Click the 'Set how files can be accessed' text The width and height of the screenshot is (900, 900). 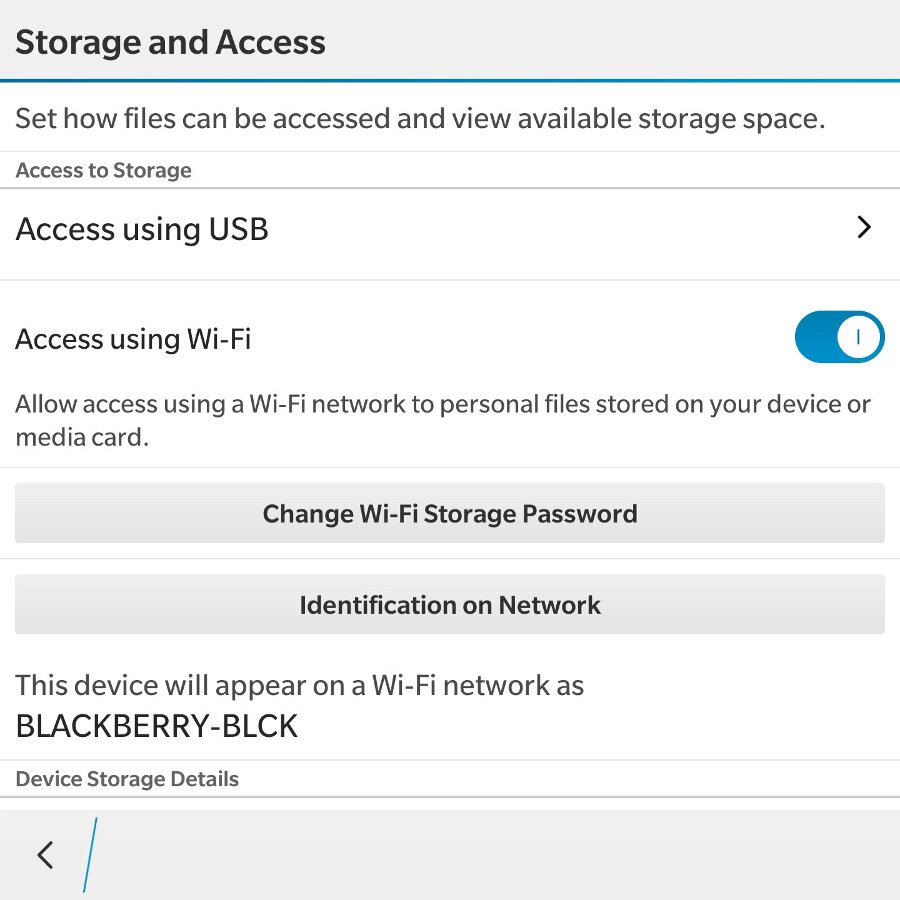coord(420,118)
